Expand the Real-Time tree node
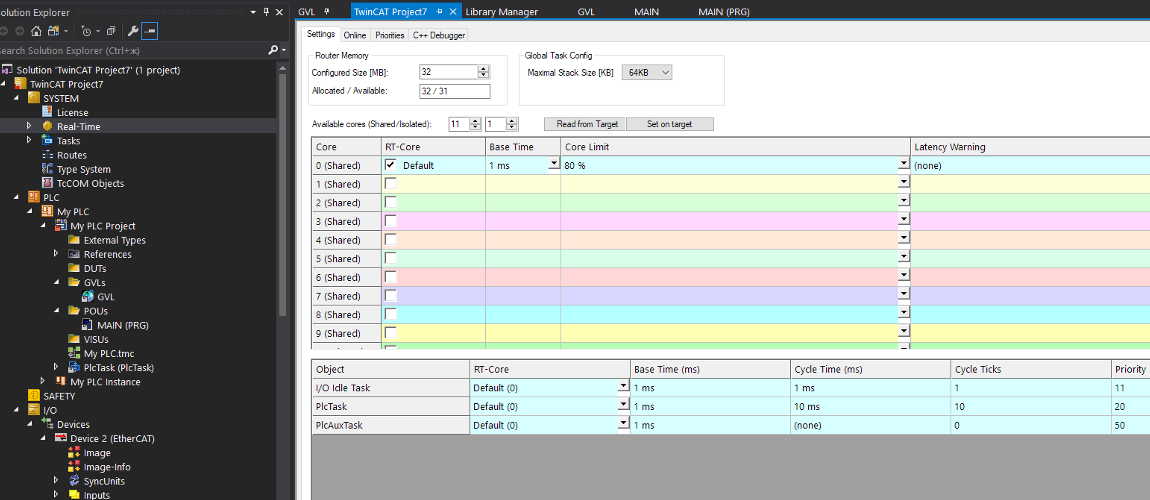 29,126
